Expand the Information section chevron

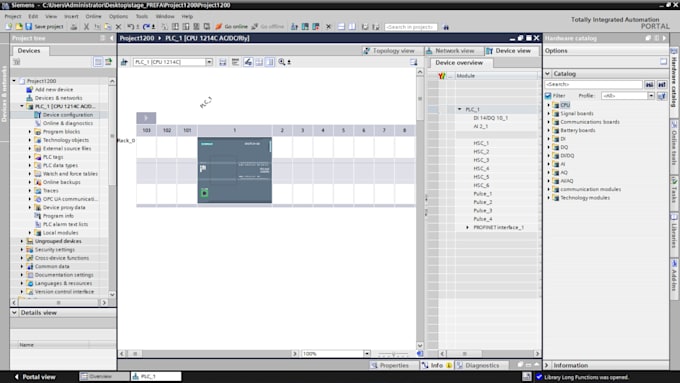pos(547,365)
